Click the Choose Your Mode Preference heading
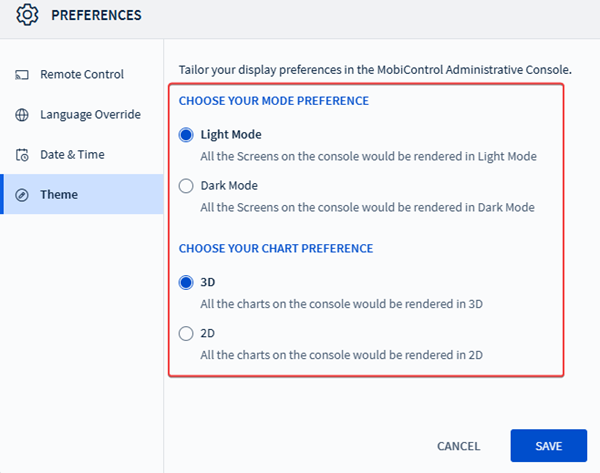The height and width of the screenshot is (473, 600). coord(274,101)
